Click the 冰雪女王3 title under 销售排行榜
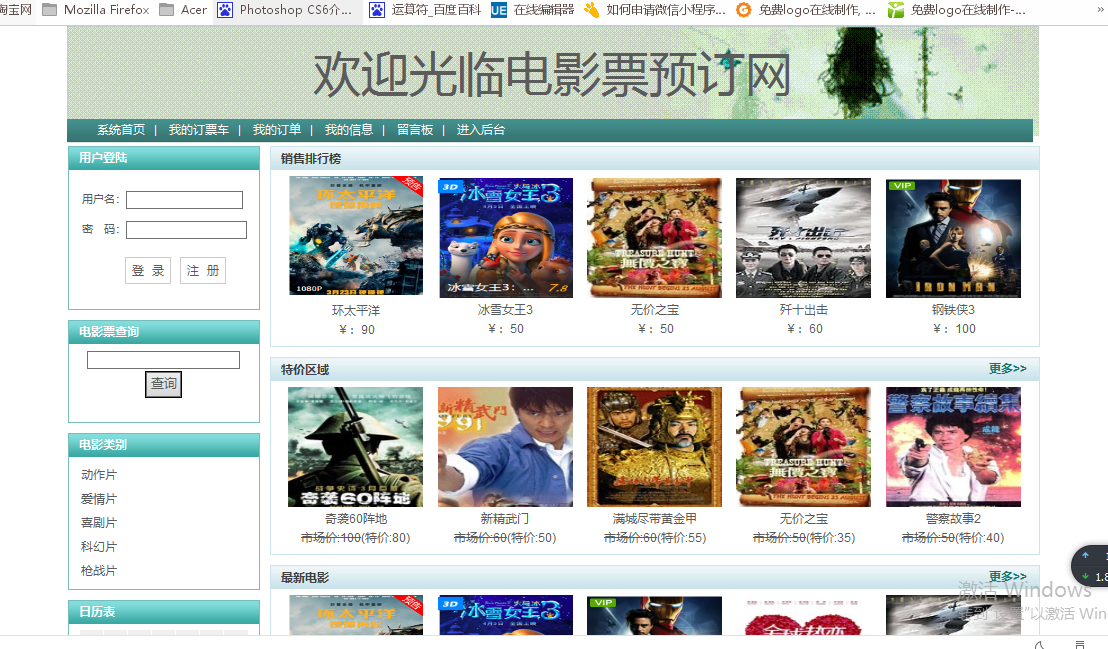Image resolution: width=1108 pixels, height=649 pixels. 505,310
